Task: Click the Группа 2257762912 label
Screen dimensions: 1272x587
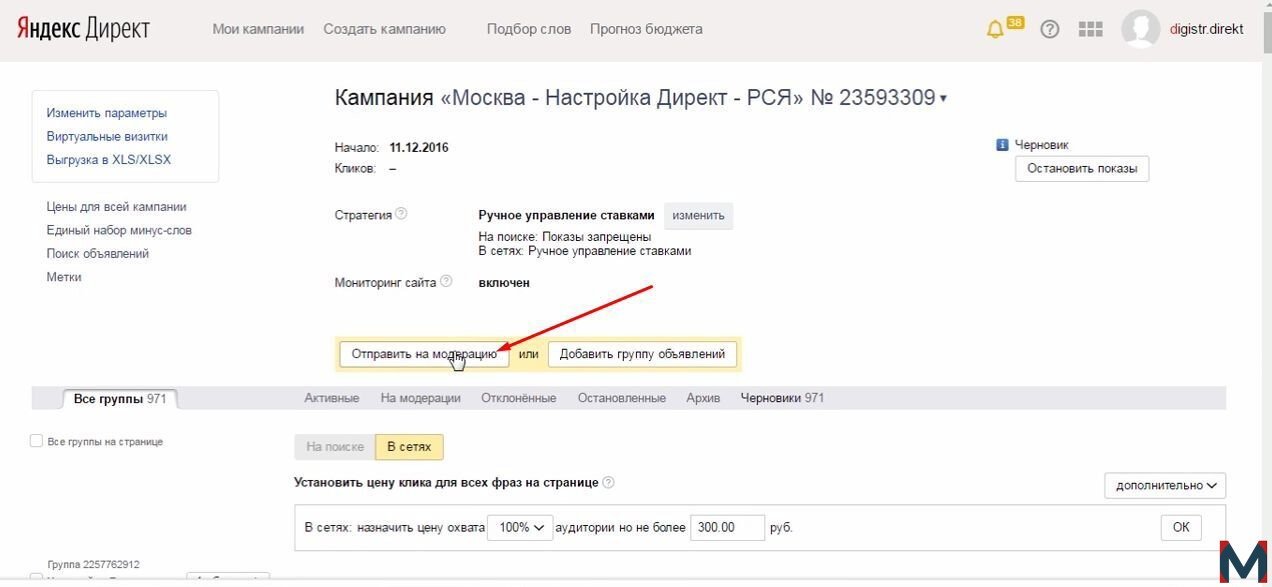Action: point(94,565)
